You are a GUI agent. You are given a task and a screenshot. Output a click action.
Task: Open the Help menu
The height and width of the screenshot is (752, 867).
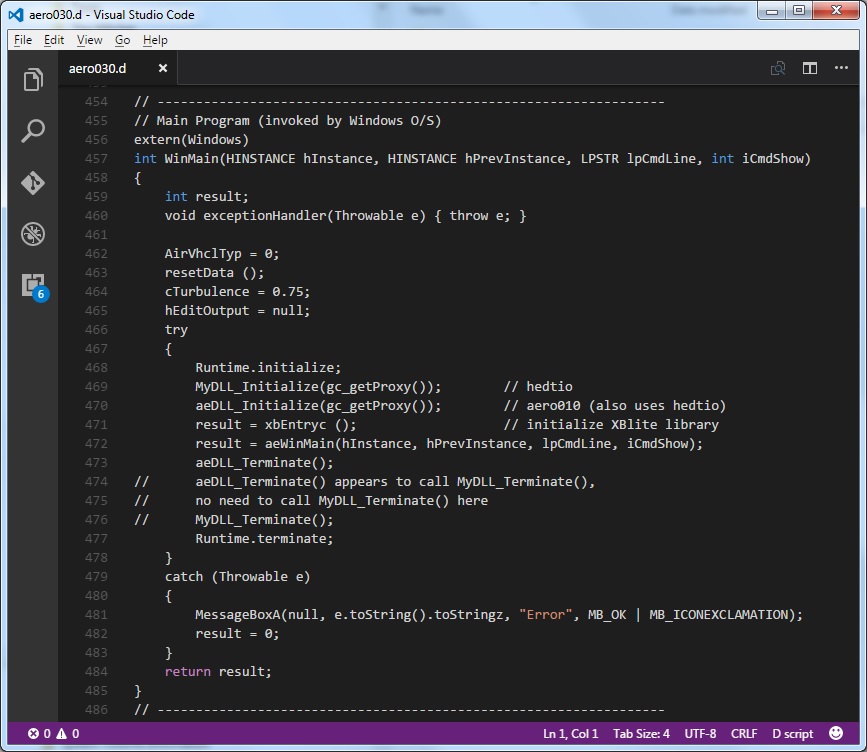(x=155, y=40)
